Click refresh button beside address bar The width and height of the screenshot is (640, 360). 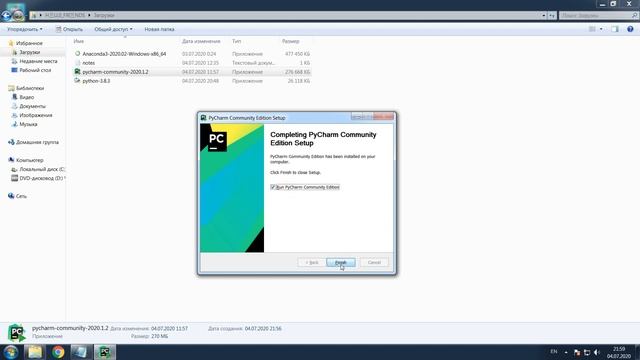point(552,15)
